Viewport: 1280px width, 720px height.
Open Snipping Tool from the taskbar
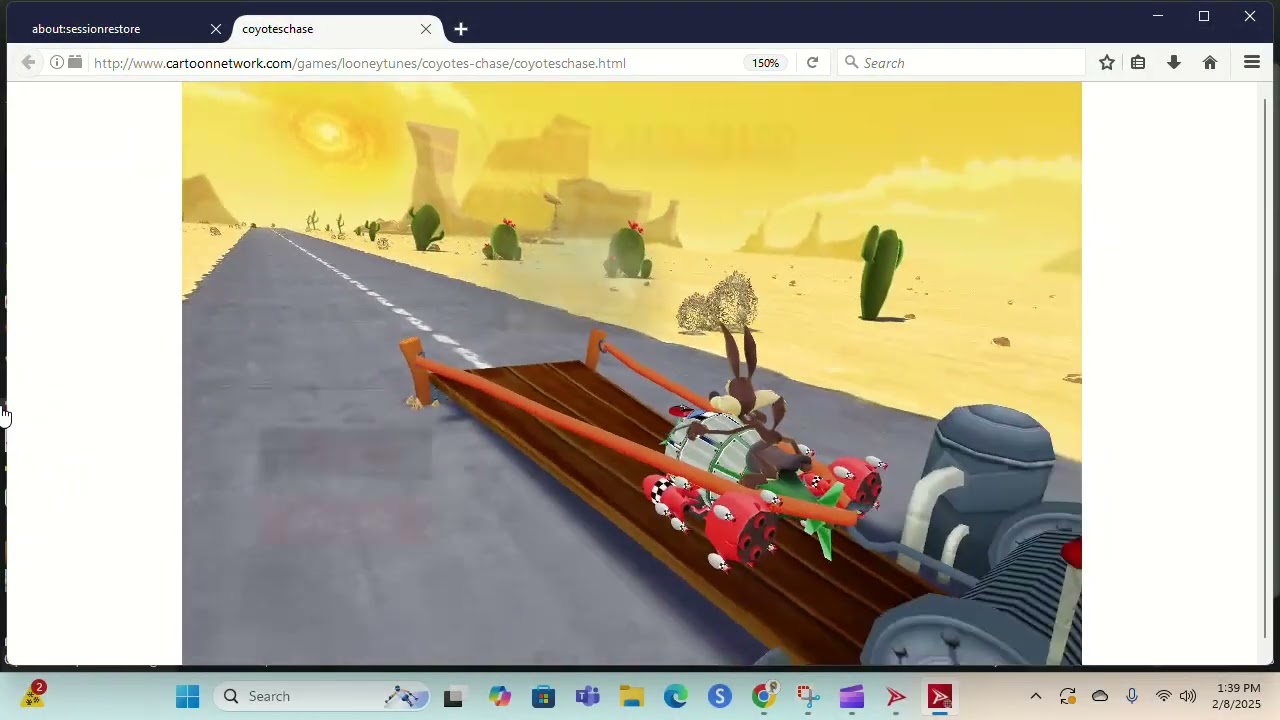808,696
